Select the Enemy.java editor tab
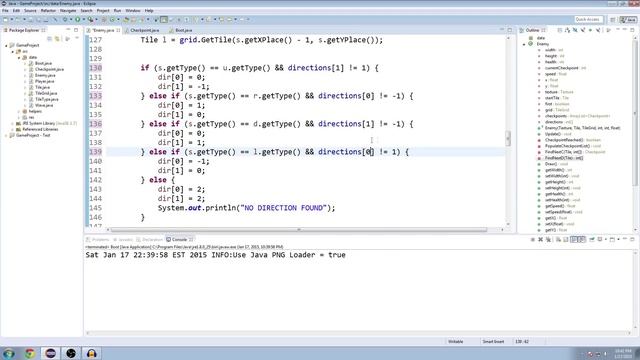 [x=103, y=30]
